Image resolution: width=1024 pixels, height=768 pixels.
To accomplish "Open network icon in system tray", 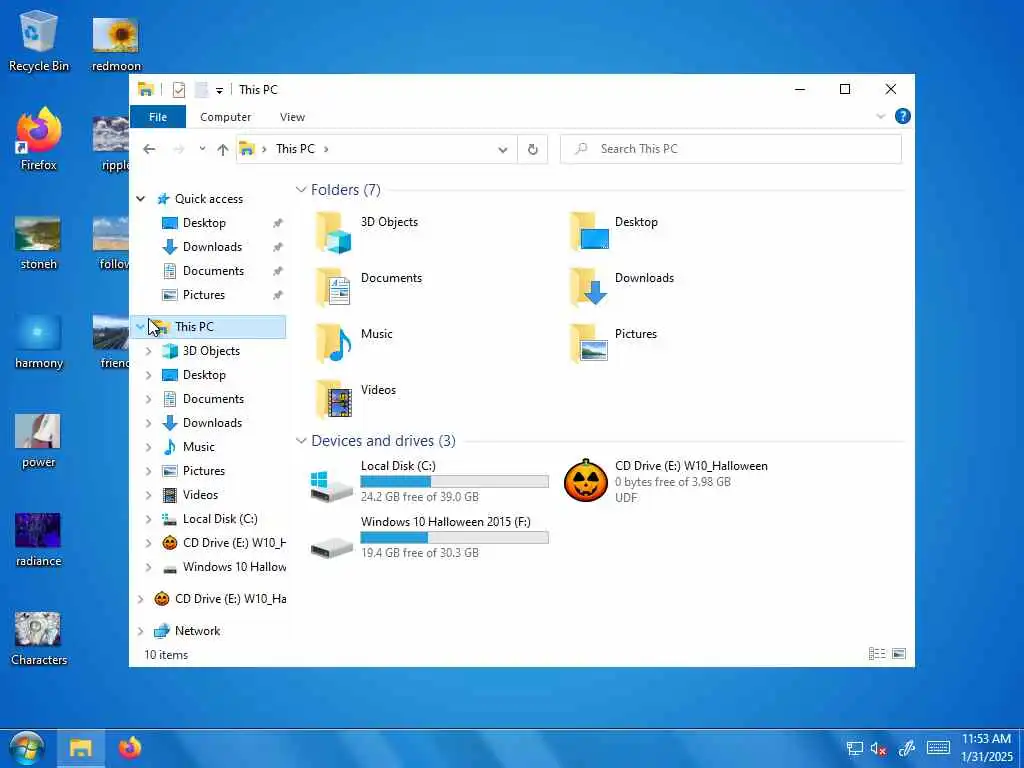I will [854, 748].
